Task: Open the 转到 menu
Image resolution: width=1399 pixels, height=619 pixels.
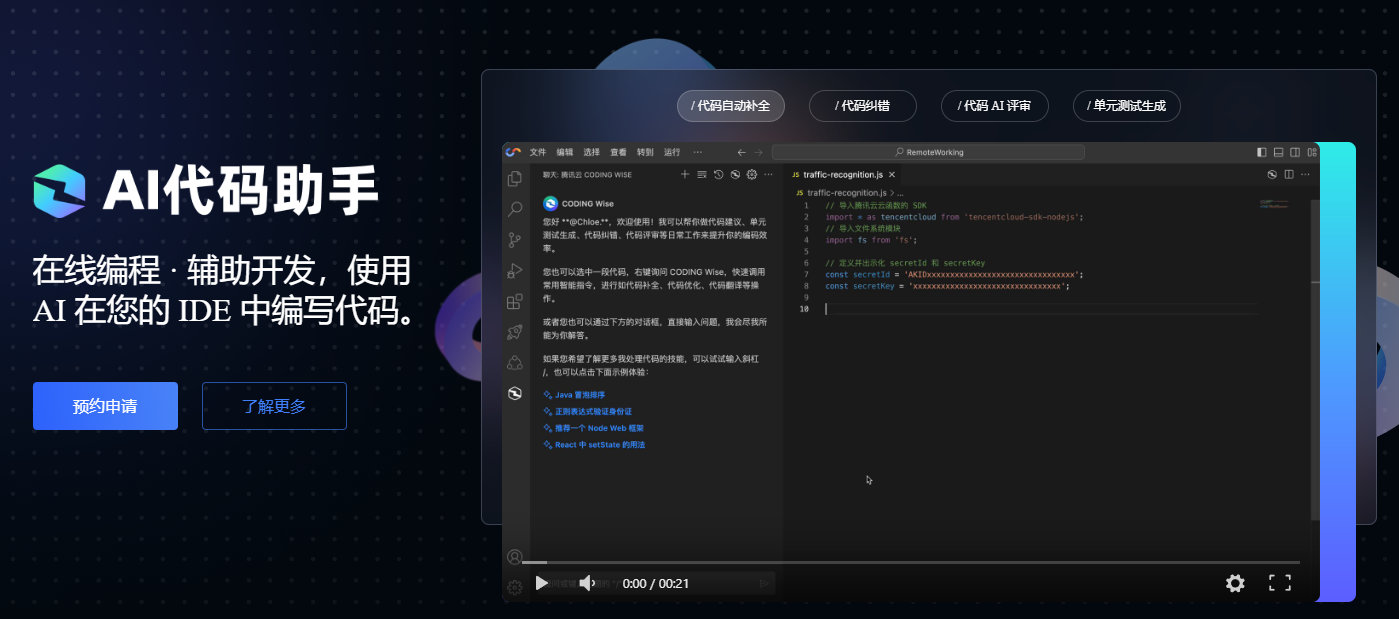Action: pos(645,152)
